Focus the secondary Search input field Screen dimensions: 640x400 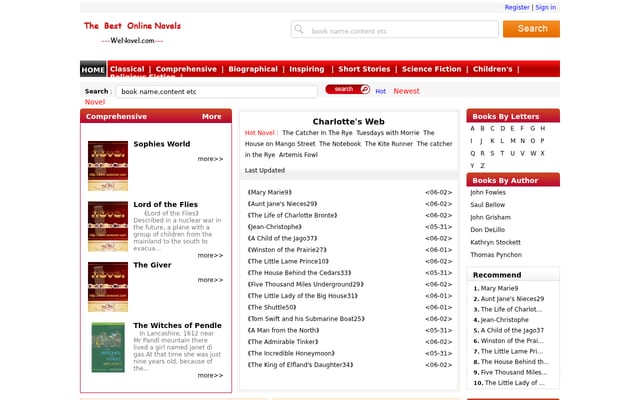coord(216,91)
